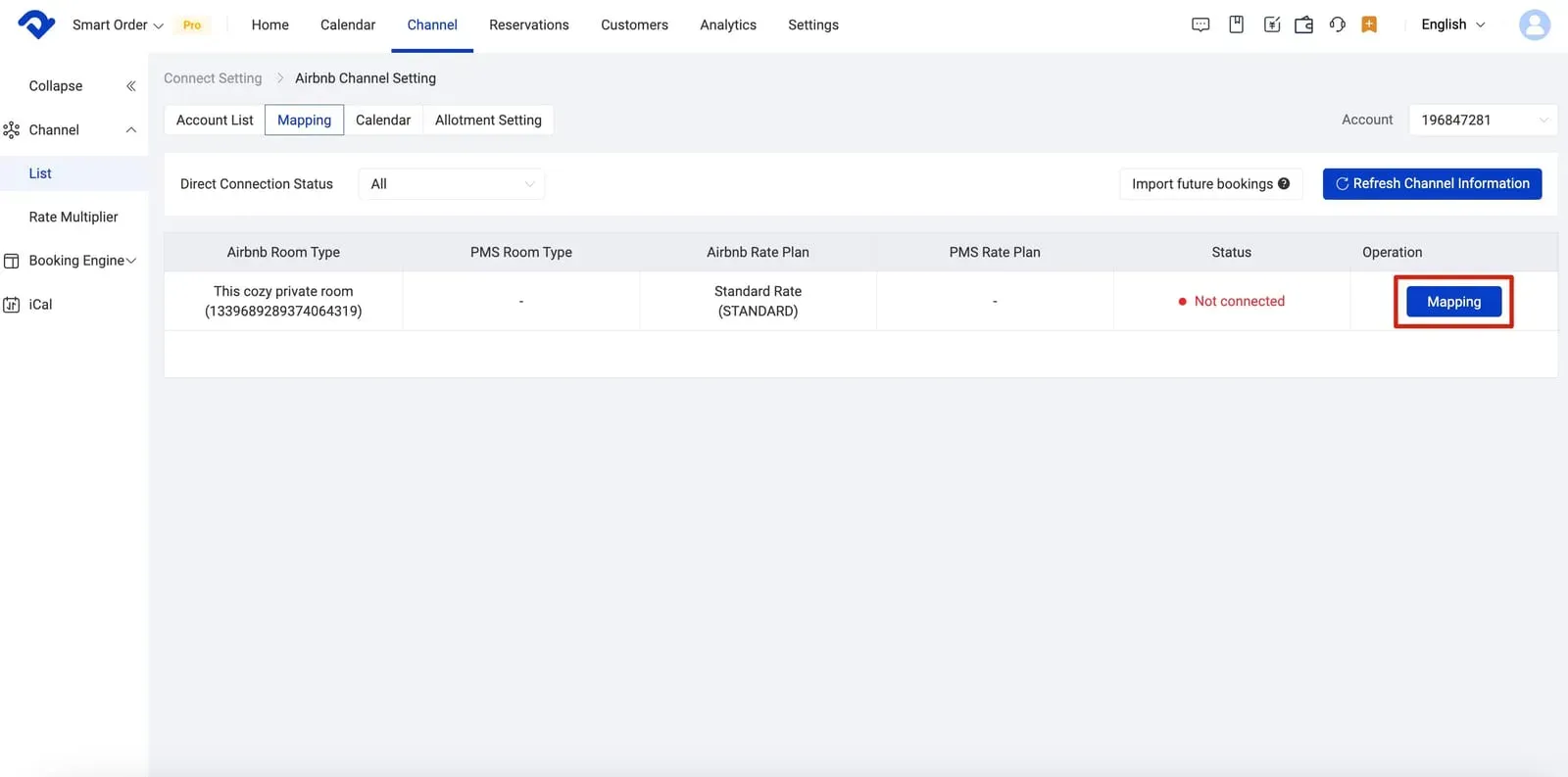This screenshot has height=777, width=1568.
Task: Open the Smart Order dropdown
Action: [x=118, y=24]
